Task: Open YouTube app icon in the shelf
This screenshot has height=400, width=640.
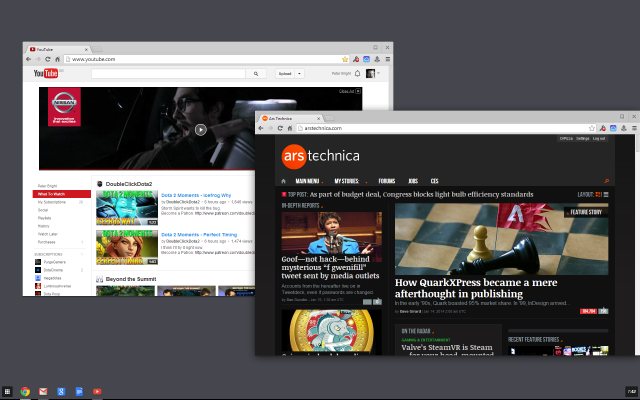Action: (97, 391)
